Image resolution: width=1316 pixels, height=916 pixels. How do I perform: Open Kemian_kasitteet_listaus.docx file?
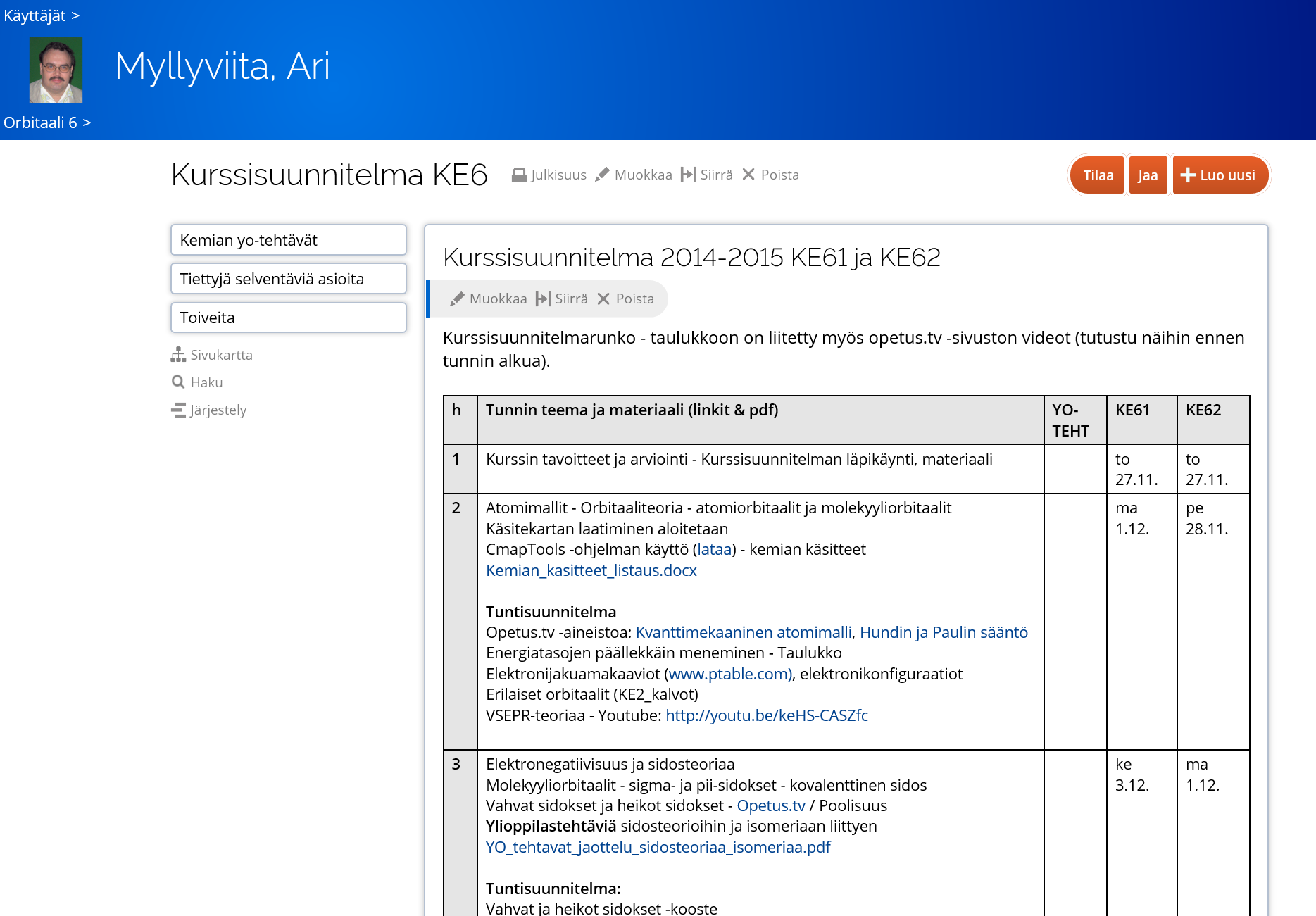pyautogui.click(x=591, y=570)
